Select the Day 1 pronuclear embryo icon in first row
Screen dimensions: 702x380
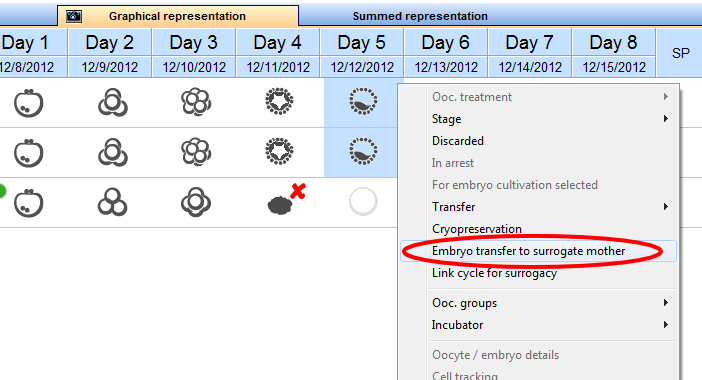[x=28, y=103]
